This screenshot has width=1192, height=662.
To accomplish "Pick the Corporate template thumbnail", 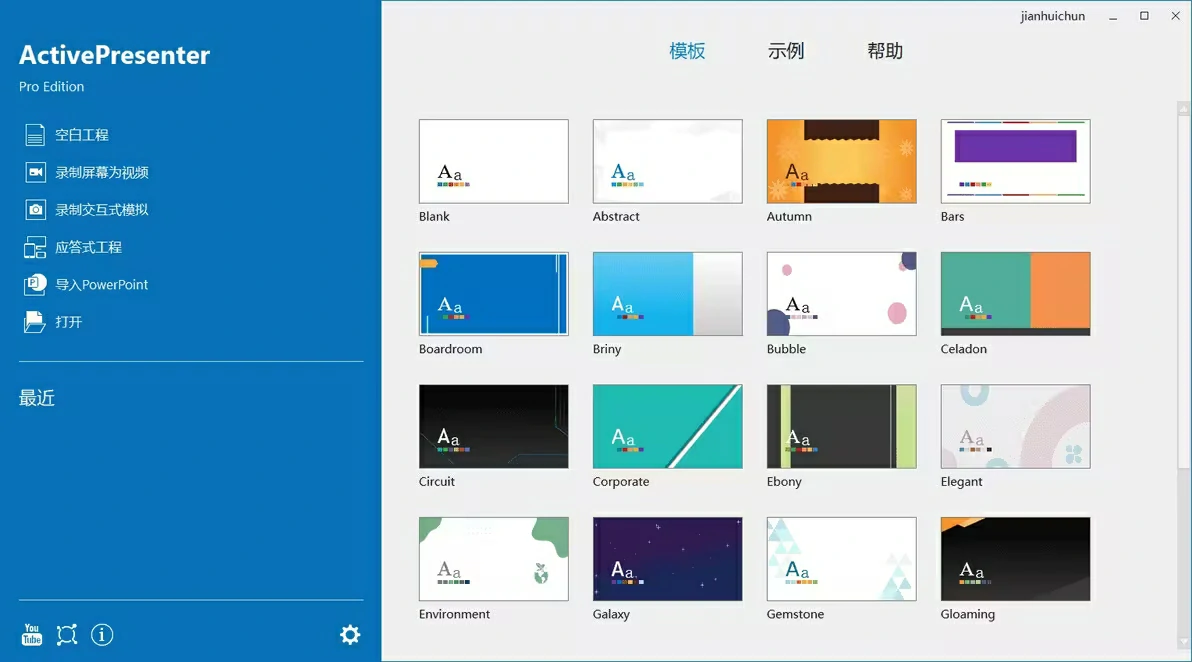I will point(667,426).
